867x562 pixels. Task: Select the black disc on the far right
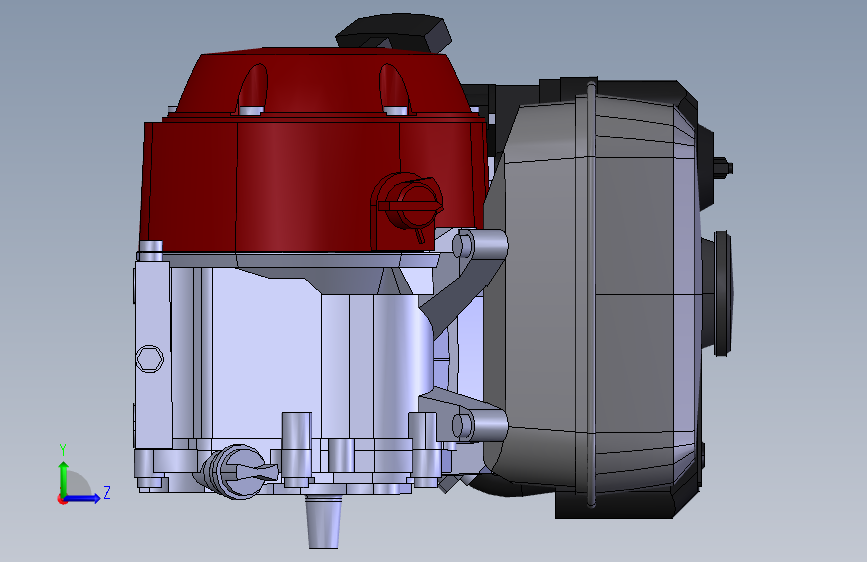click(x=722, y=293)
